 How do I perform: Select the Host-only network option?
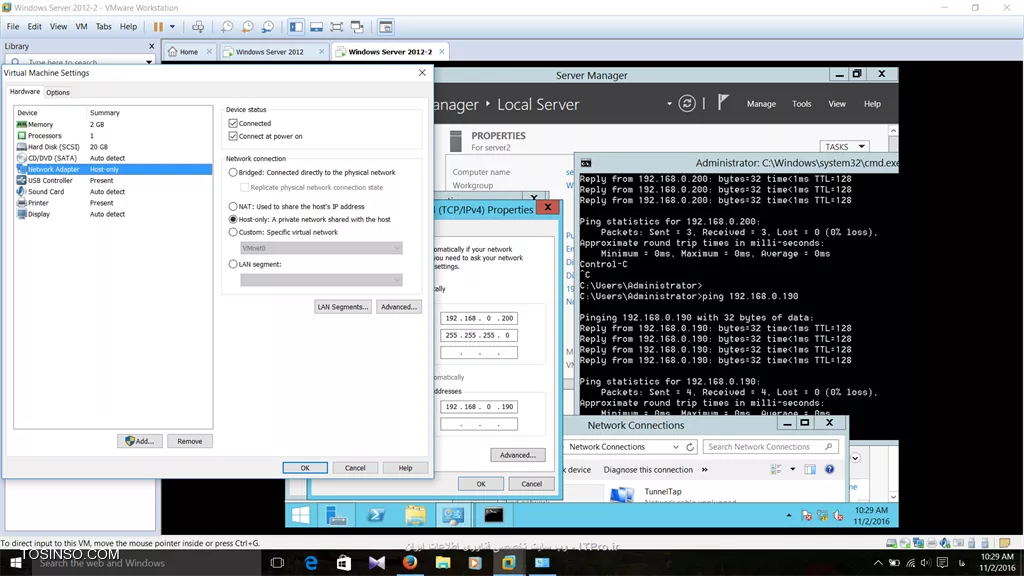pos(233,219)
